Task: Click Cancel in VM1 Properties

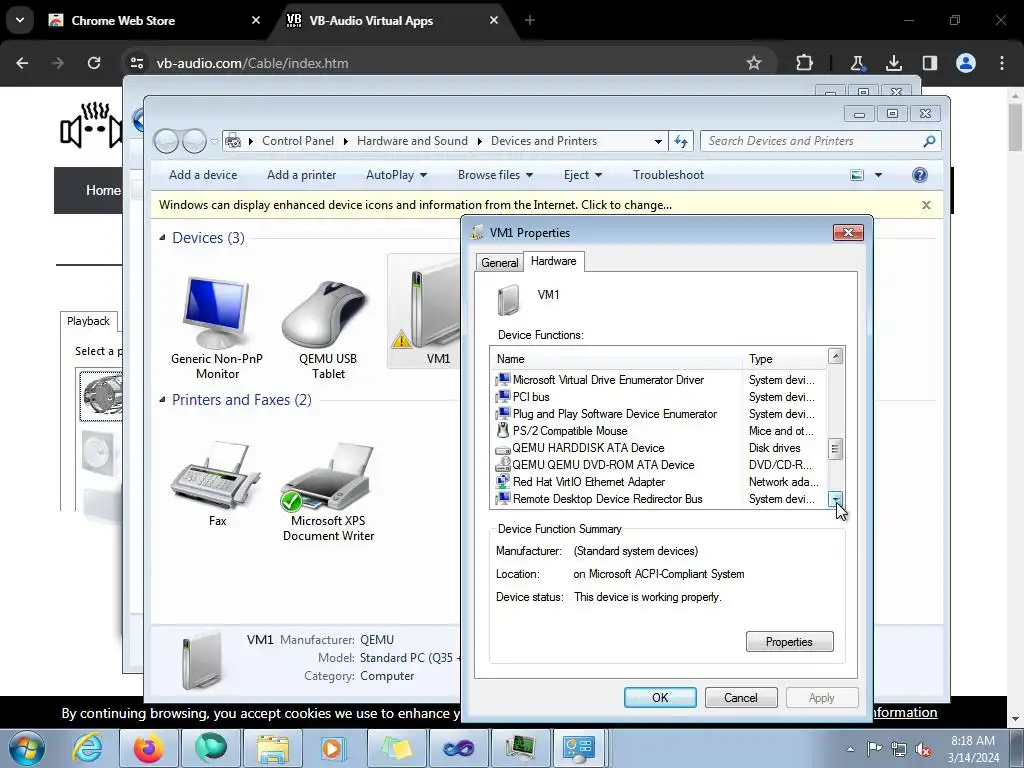Action: pyautogui.click(x=741, y=697)
